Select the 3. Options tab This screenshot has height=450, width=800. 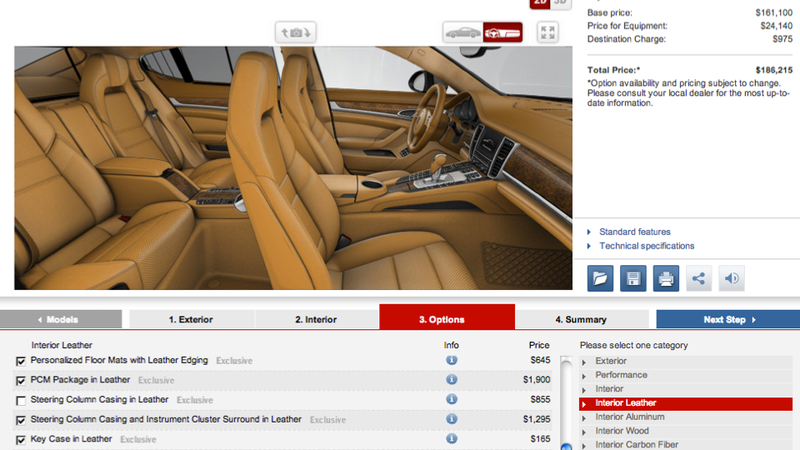[447, 318]
